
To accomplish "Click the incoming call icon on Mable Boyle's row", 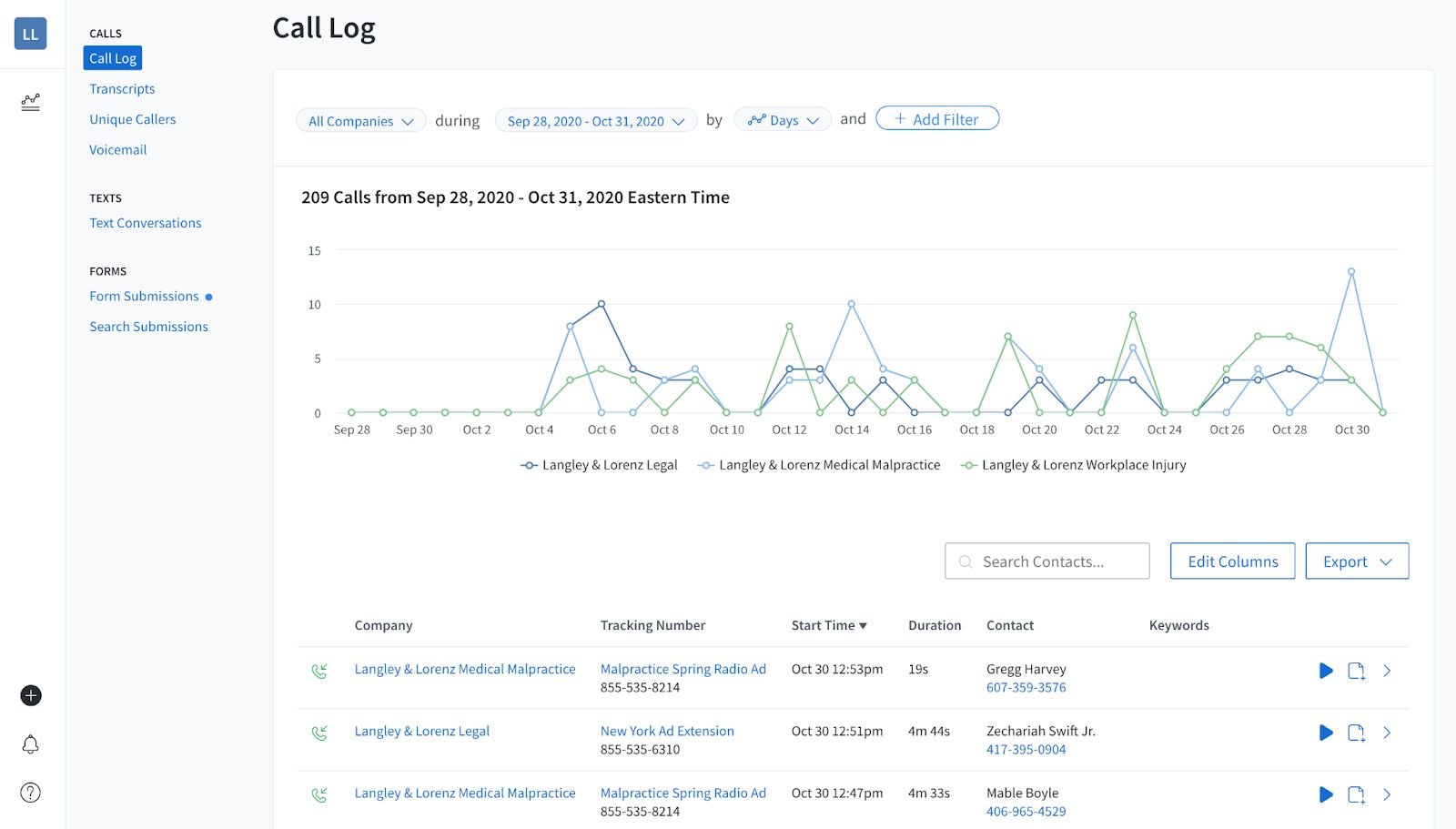I will tap(320, 794).
